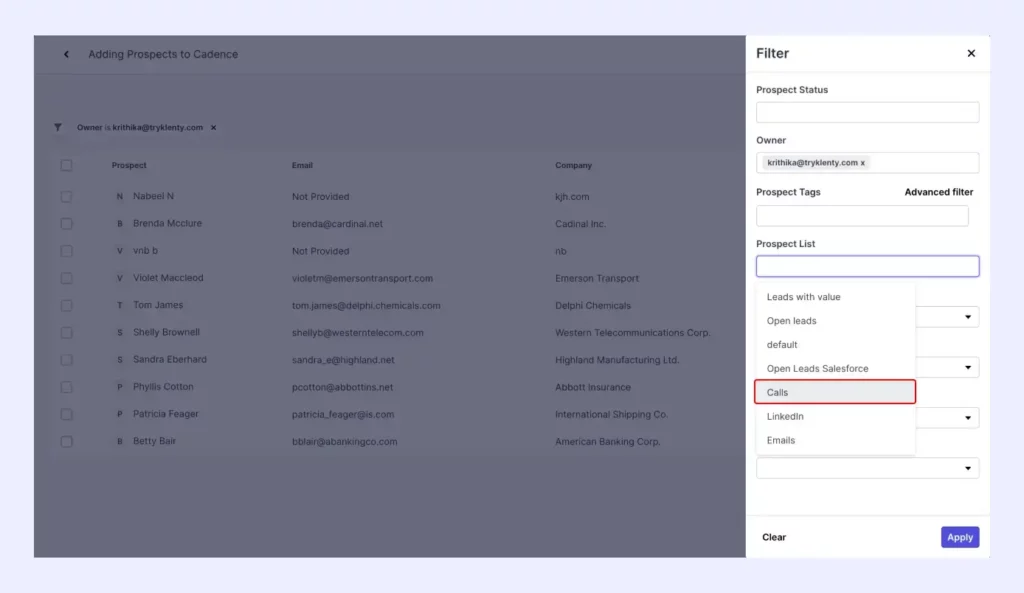Click company Highland Manufacturing Ltd.

[x=617, y=360]
